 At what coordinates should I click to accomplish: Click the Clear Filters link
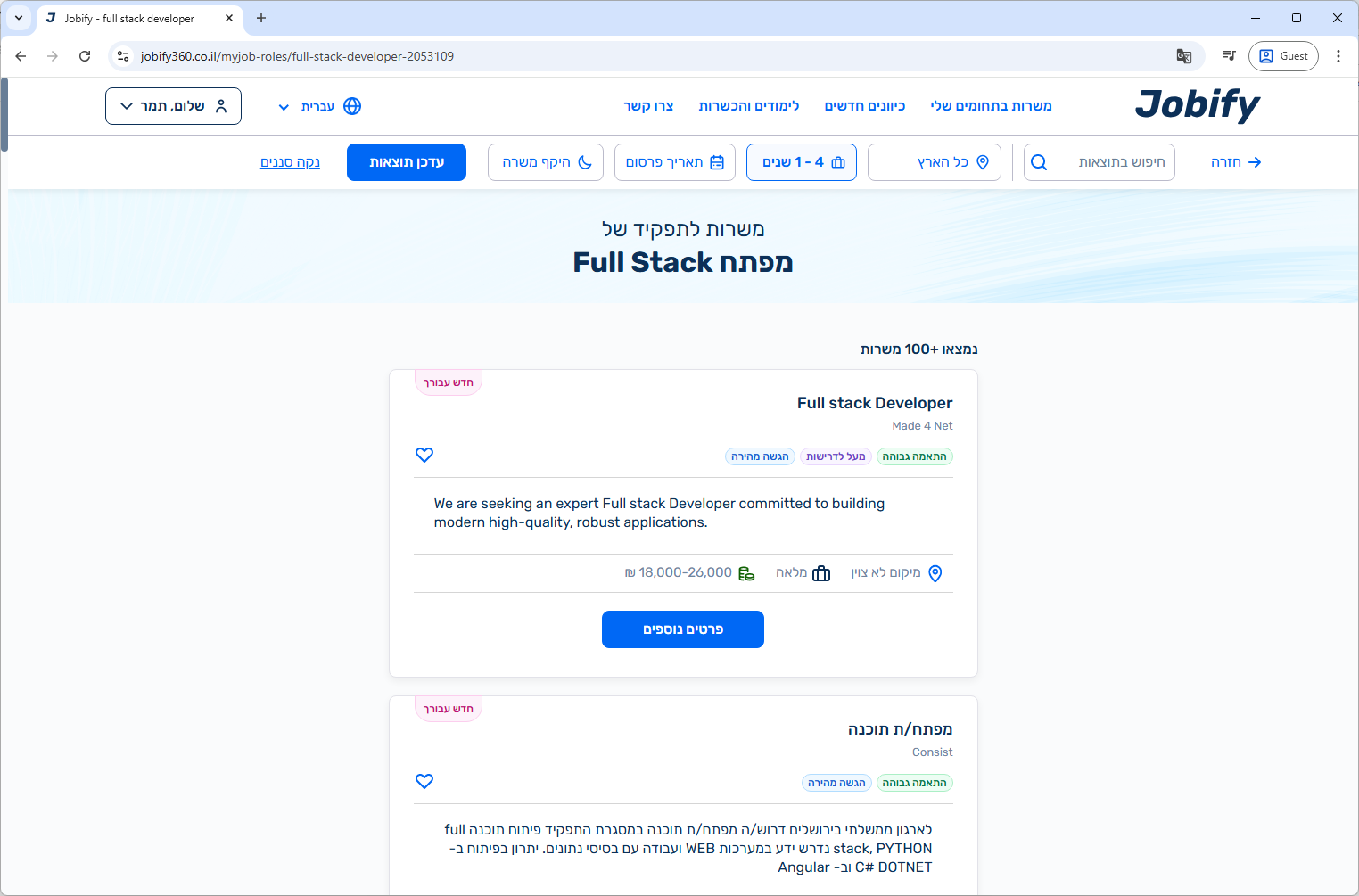click(x=290, y=162)
